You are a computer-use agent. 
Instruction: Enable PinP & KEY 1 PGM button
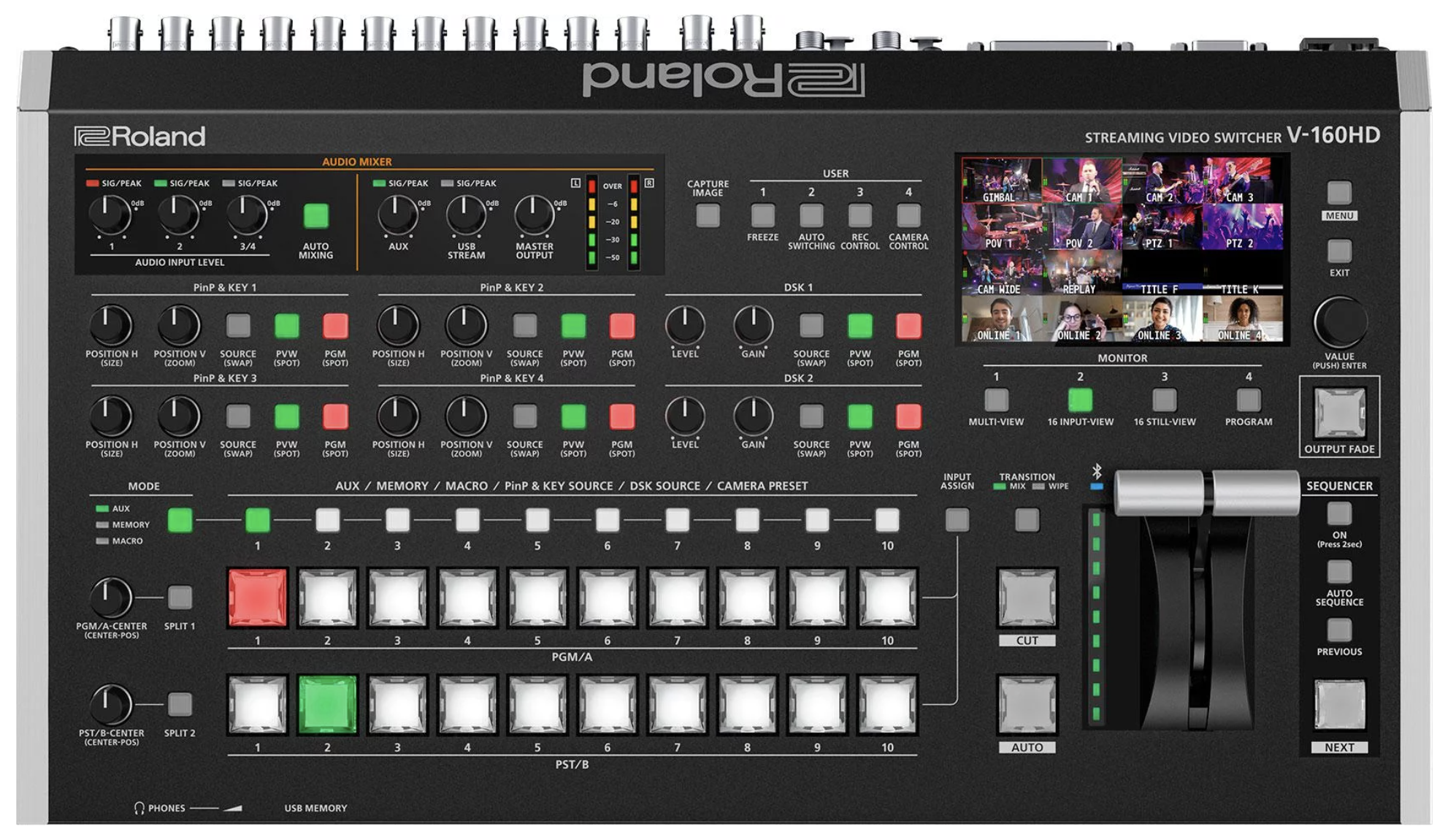(335, 326)
